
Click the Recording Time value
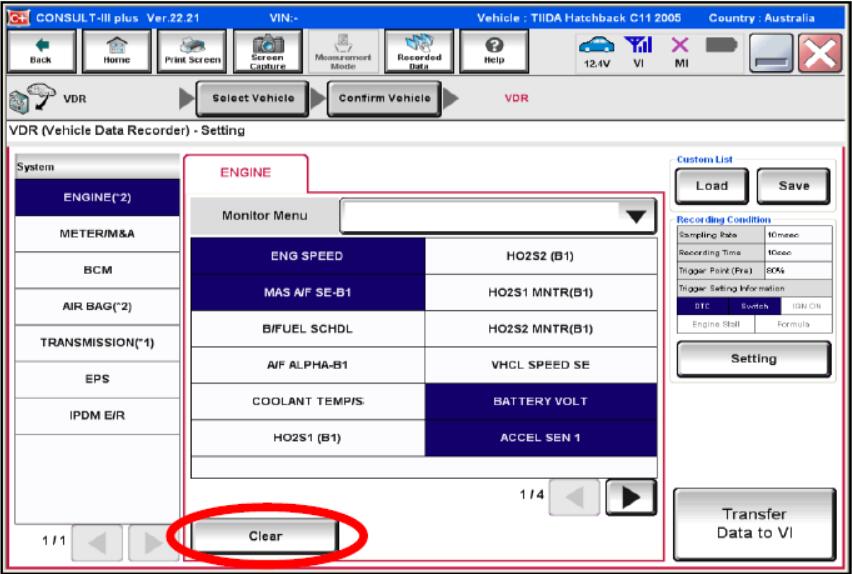tap(798, 253)
